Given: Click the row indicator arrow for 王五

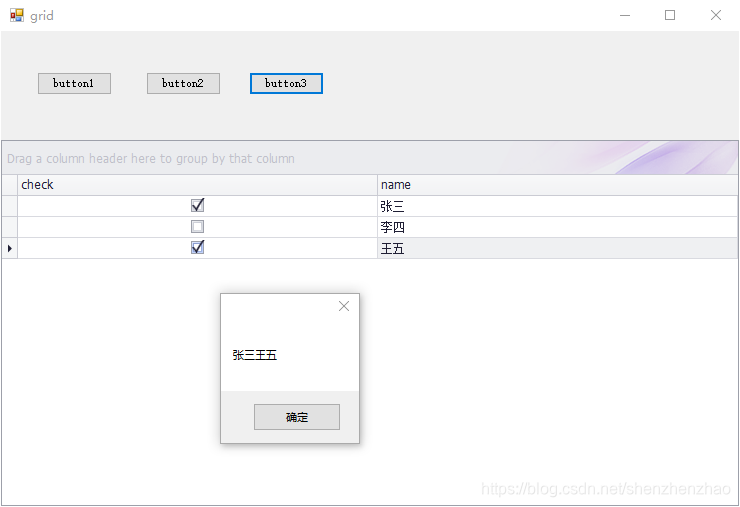Looking at the screenshot, I should [x=9, y=248].
